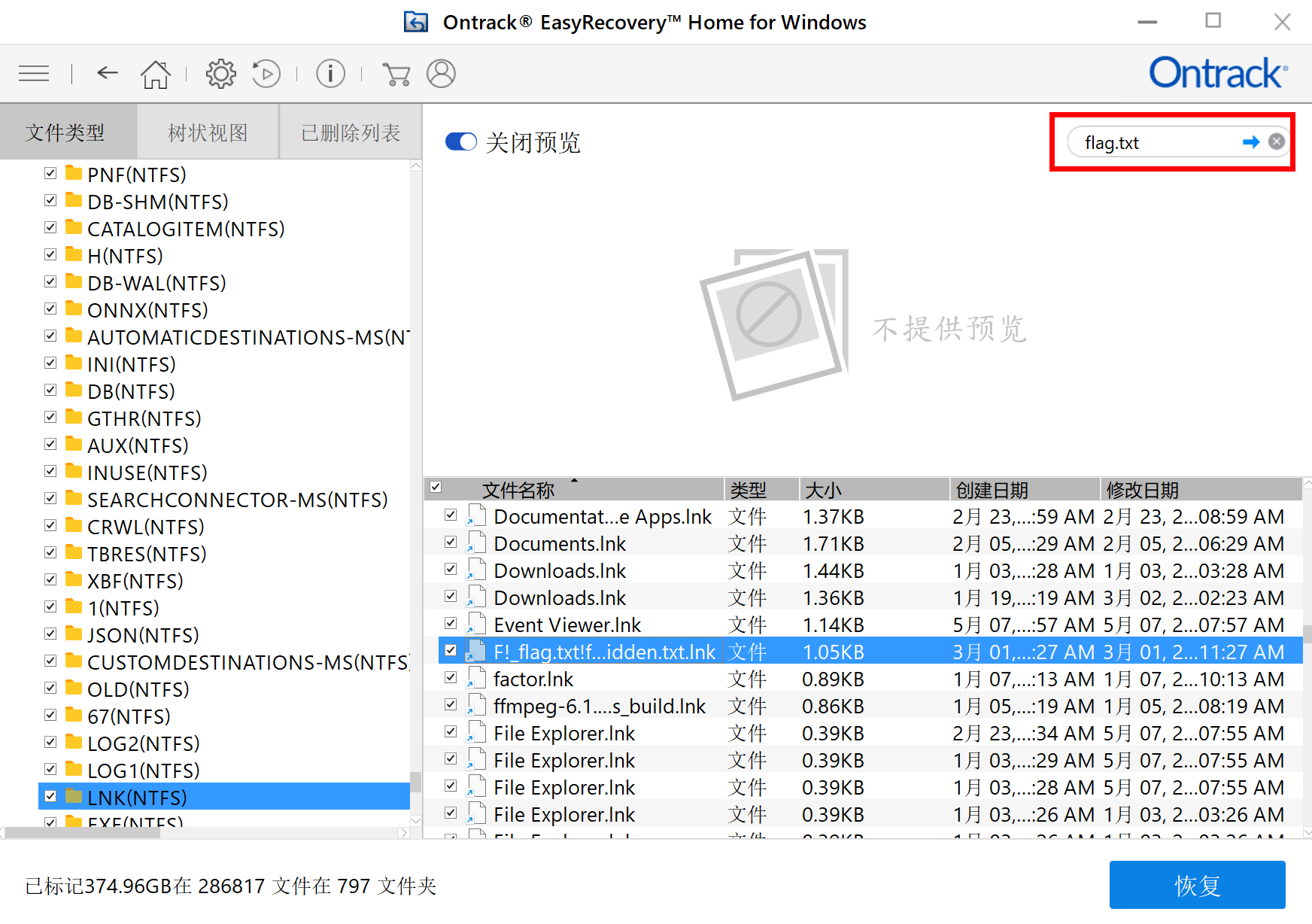Open the information icon

(330, 73)
